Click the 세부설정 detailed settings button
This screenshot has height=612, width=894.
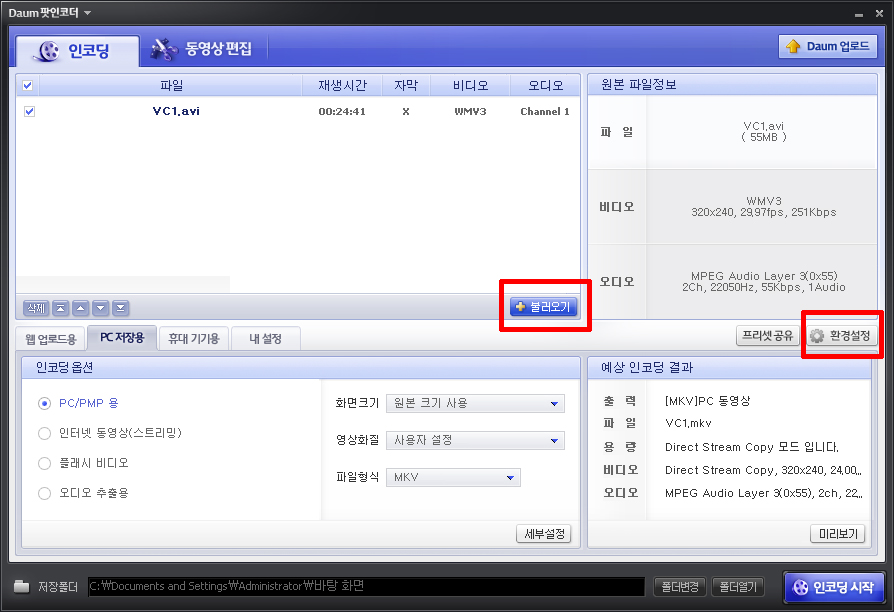[x=543, y=534]
